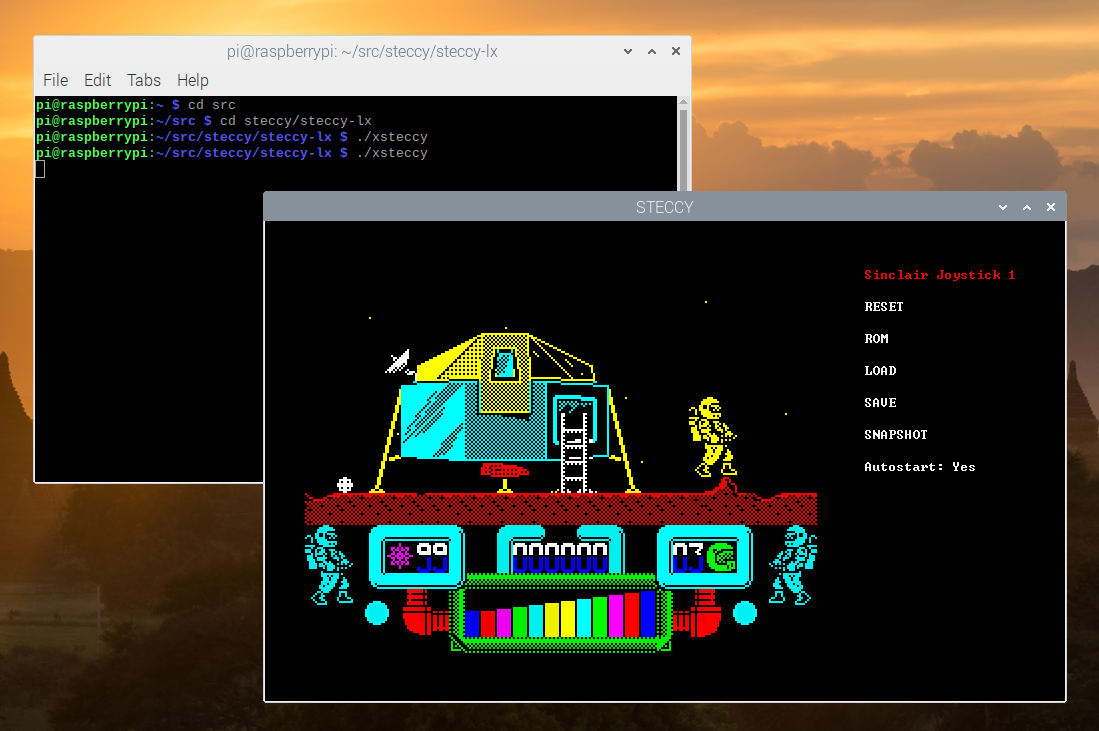Click the magenta star ammo counter panel
The width and height of the screenshot is (1099, 731).
pyautogui.click(x=416, y=556)
